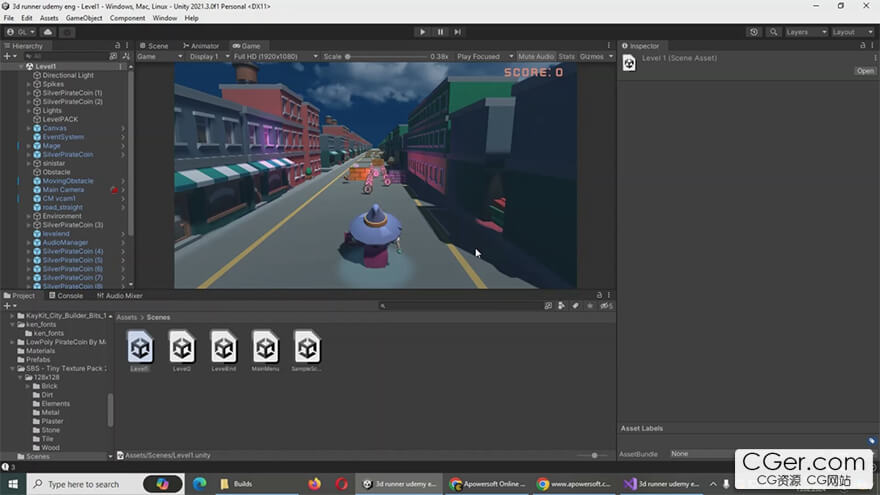Viewport: 880px width, 495px height.
Task: Switch to the Console tab
Action: point(66,296)
